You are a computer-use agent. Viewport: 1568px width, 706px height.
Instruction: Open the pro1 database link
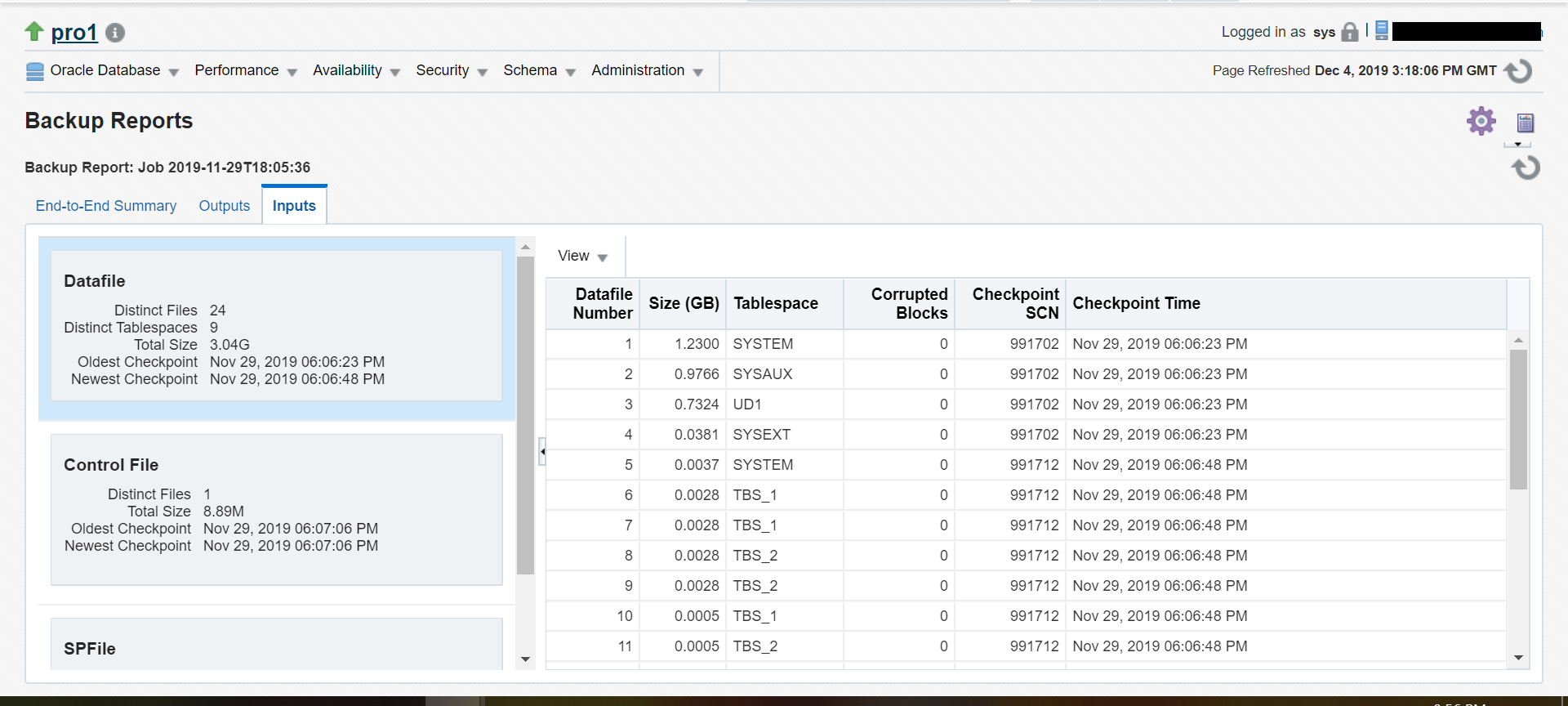(74, 33)
